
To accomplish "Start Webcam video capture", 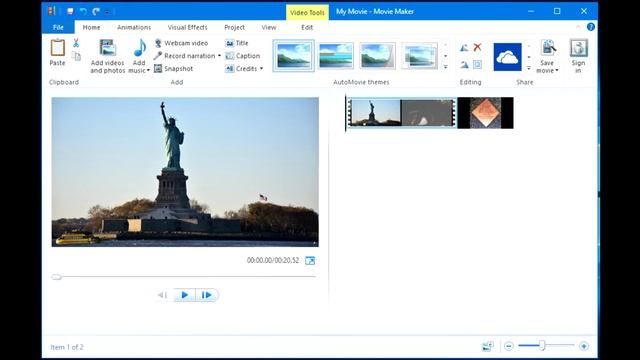I will pos(181,43).
